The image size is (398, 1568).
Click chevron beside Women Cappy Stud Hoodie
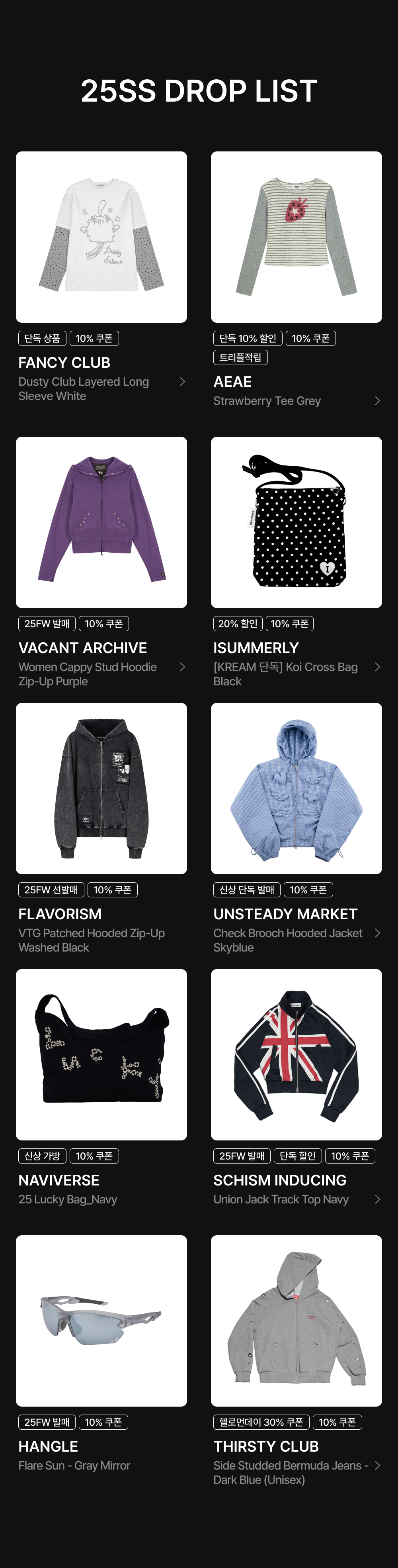pyautogui.click(x=182, y=667)
